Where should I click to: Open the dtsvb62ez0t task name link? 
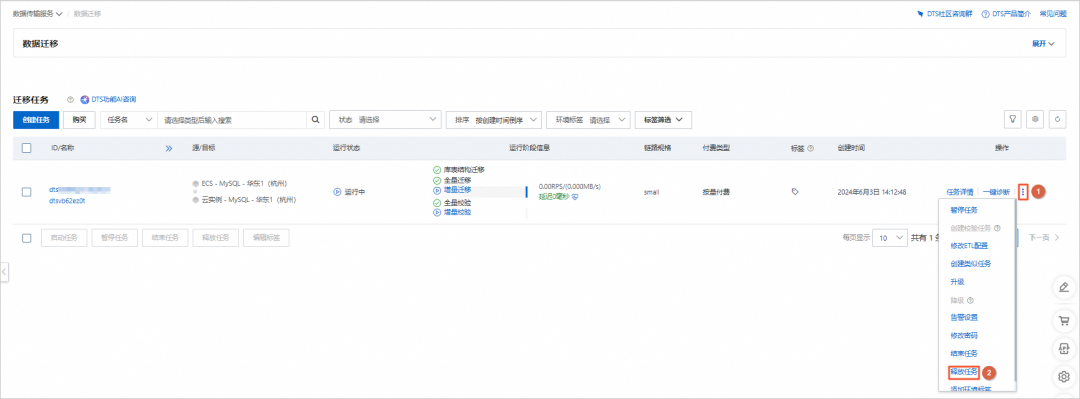pyautogui.click(x=67, y=201)
